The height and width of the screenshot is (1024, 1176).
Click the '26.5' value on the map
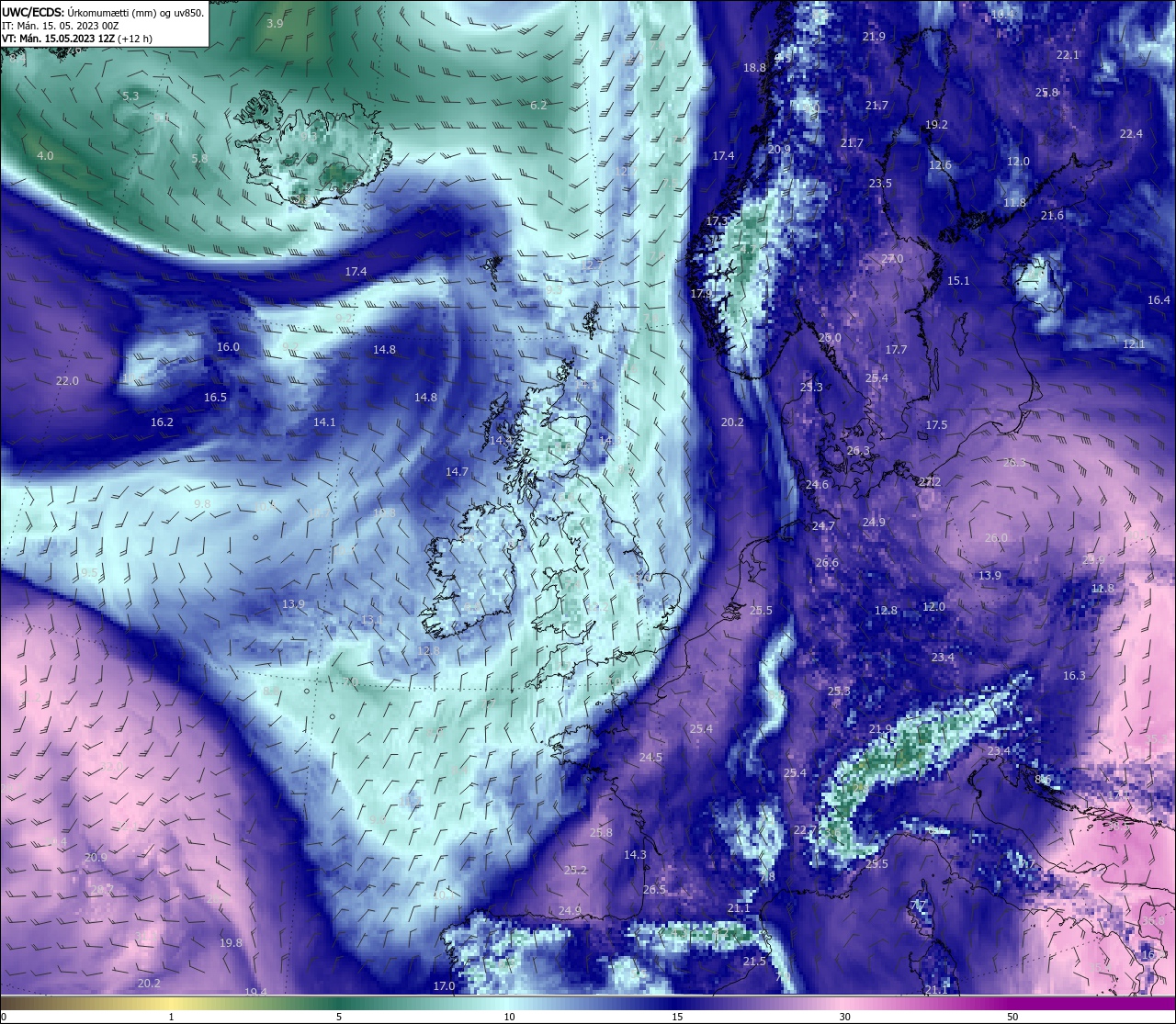pos(654,890)
